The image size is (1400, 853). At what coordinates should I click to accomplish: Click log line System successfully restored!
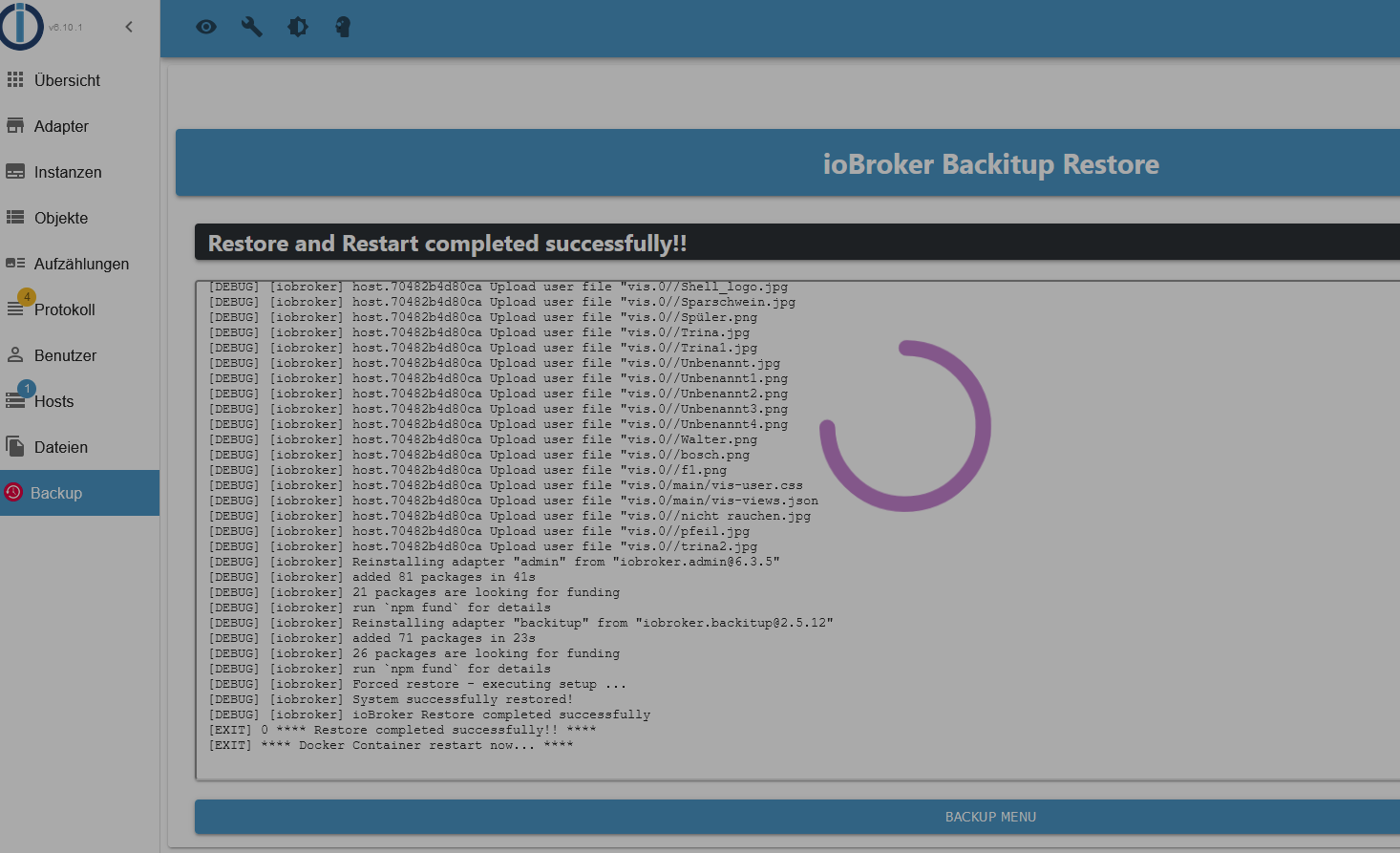click(x=392, y=699)
